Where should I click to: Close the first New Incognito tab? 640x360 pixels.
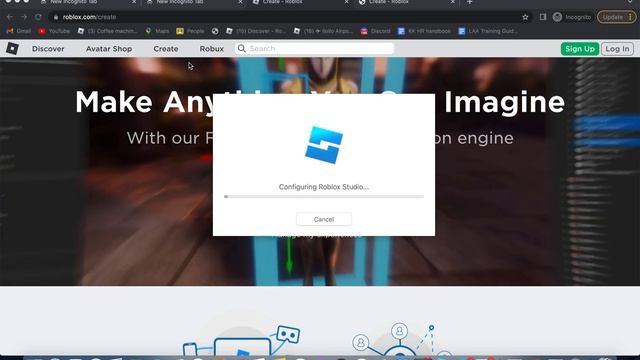point(134,2)
